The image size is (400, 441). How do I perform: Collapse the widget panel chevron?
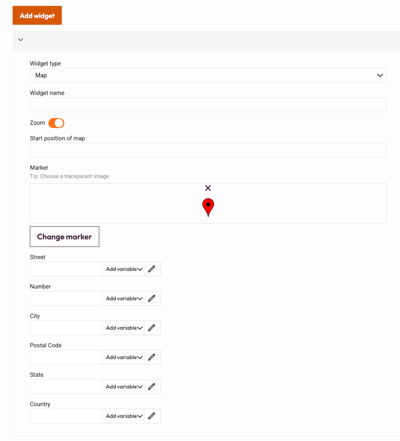click(21, 40)
